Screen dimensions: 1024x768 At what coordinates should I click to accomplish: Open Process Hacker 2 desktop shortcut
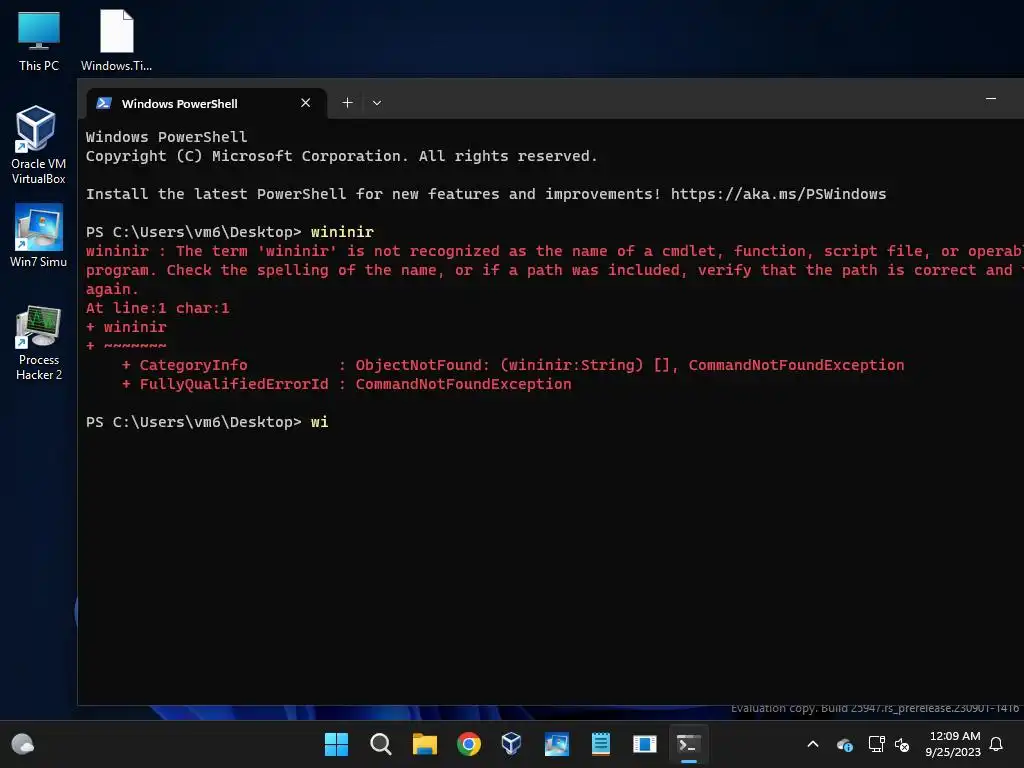(x=39, y=343)
